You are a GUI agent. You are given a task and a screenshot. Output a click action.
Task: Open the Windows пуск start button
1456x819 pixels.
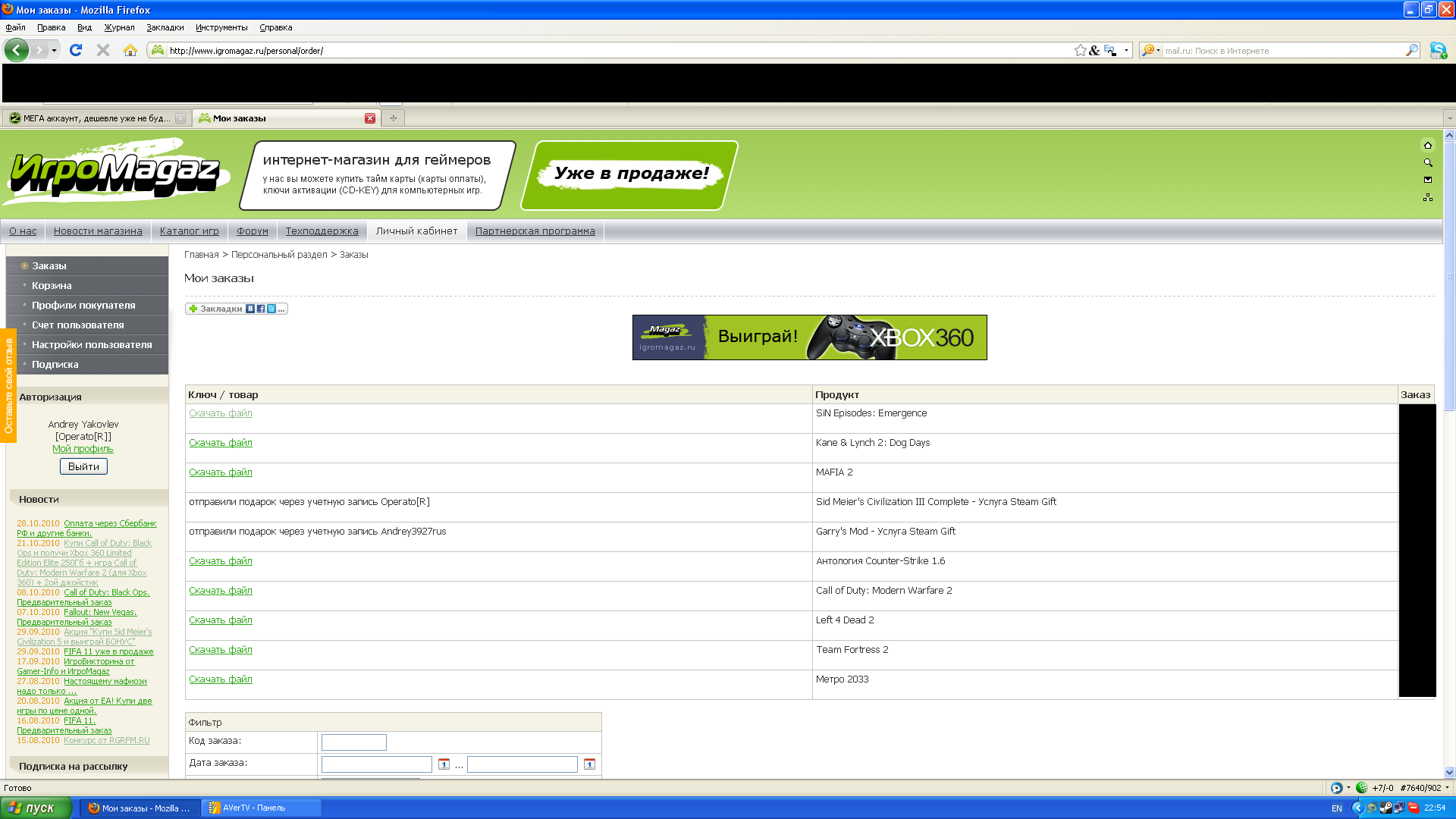coord(36,808)
